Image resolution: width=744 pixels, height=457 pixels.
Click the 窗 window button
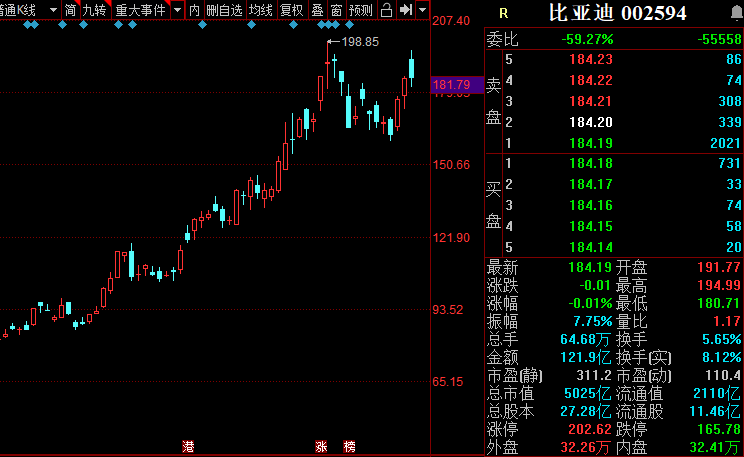(336, 10)
